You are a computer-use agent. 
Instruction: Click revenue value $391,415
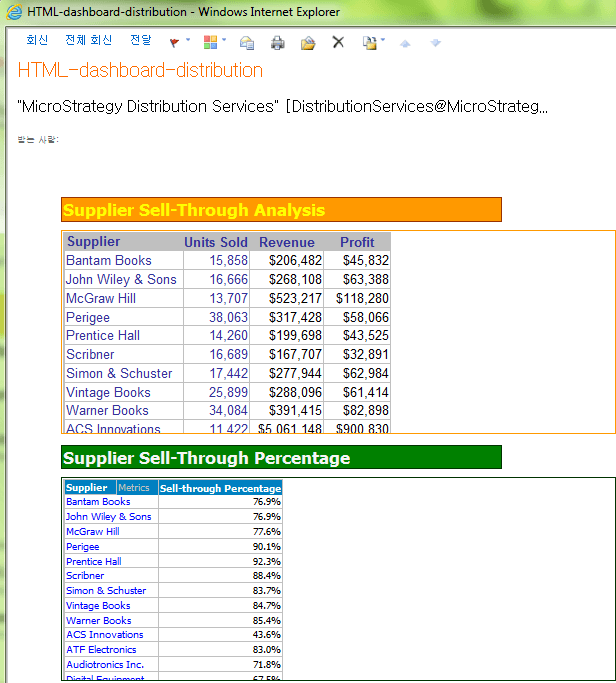(x=295, y=410)
